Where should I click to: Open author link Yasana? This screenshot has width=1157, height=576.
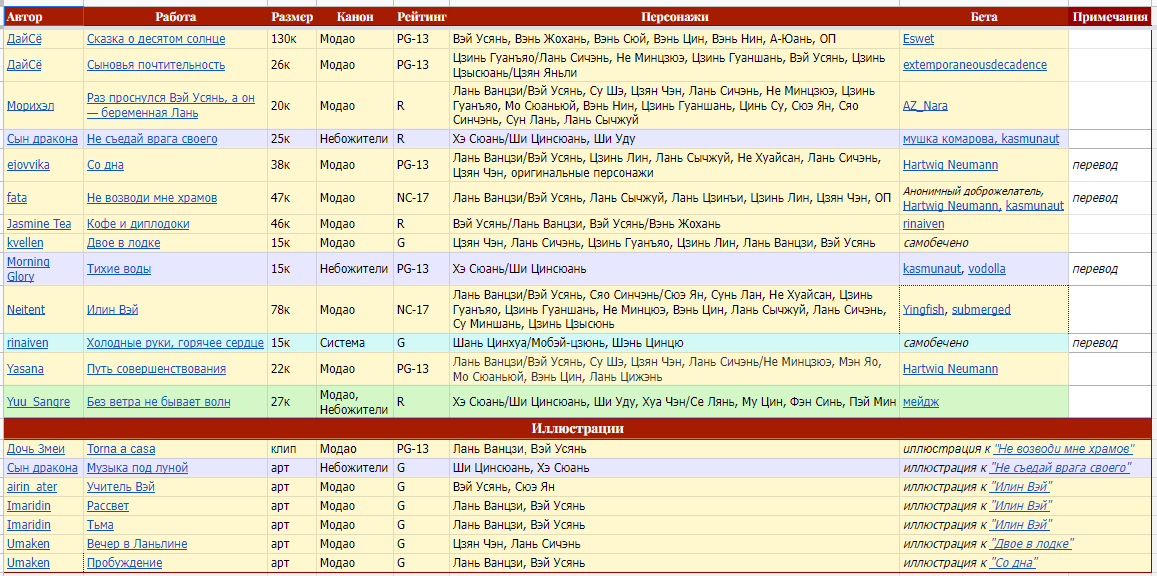(x=24, y=369)
